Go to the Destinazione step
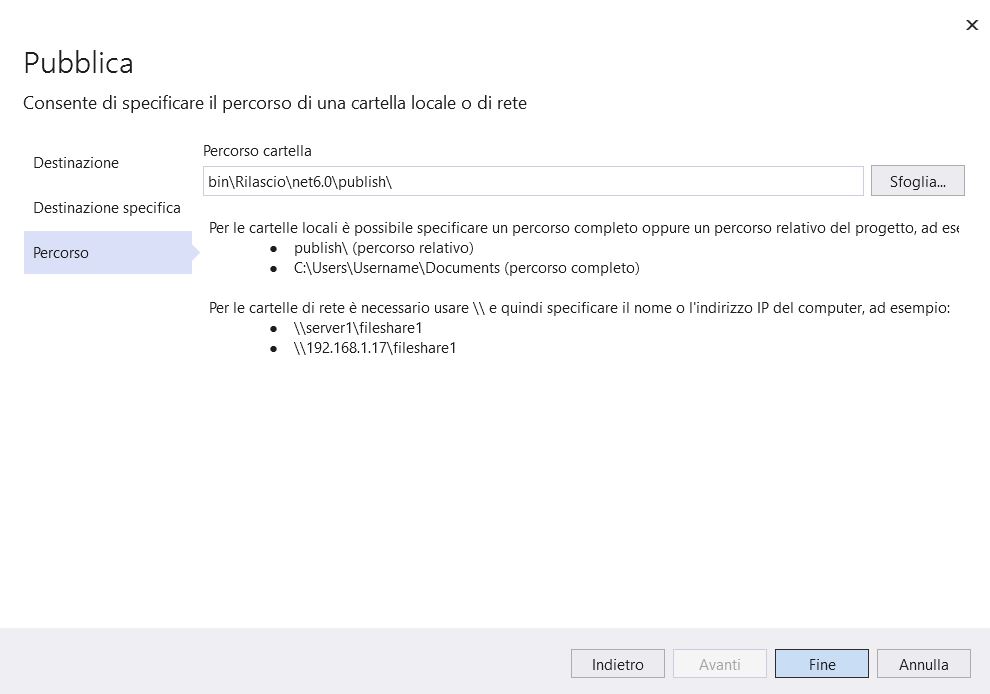Viewport: 990px width, 694px height. (76, 163)
